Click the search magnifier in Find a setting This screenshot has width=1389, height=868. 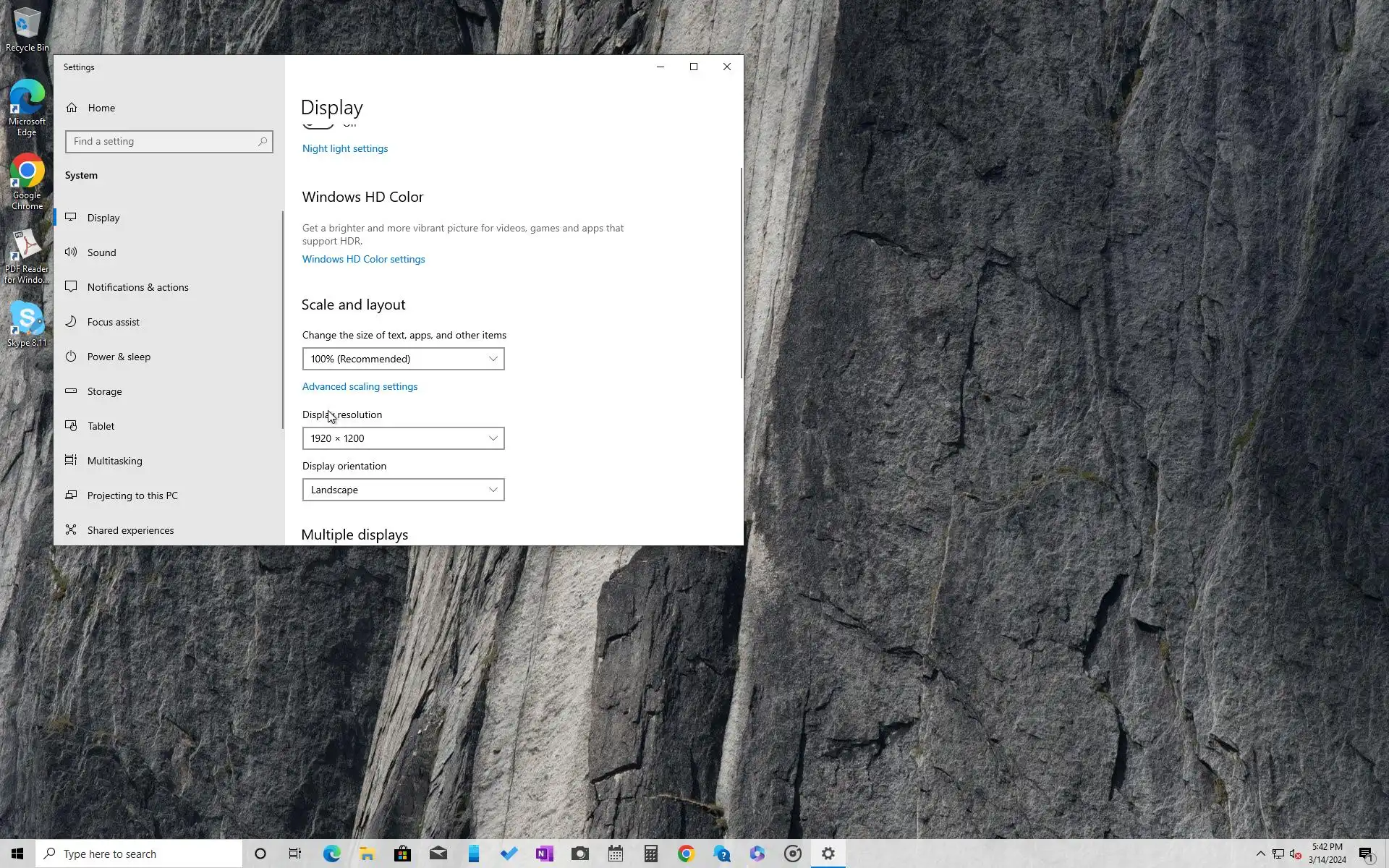pos(263,142)
